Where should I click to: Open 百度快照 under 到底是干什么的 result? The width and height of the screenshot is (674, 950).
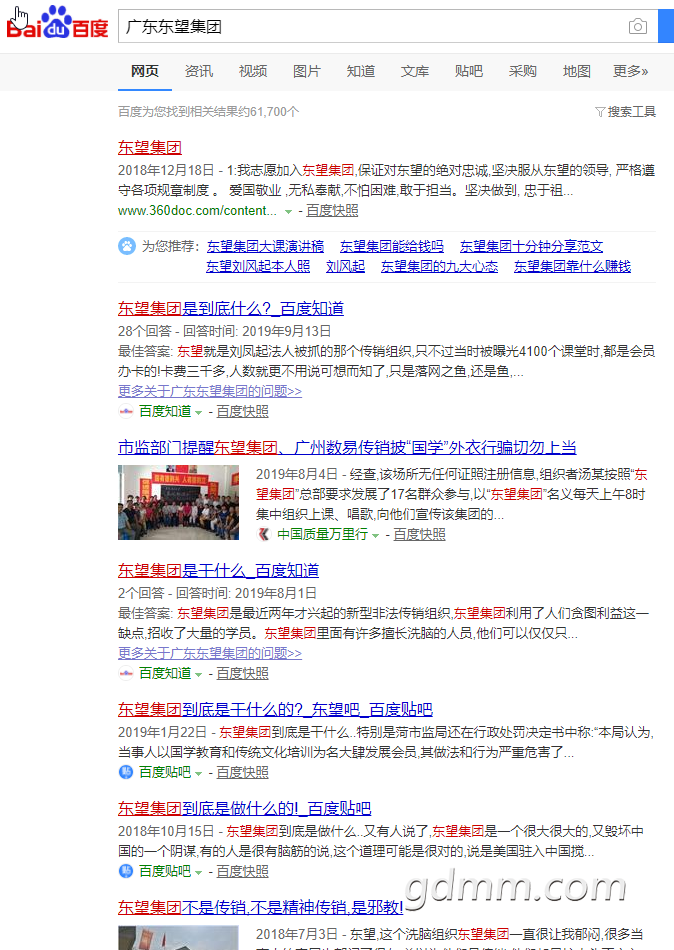(x=242, y=772)
